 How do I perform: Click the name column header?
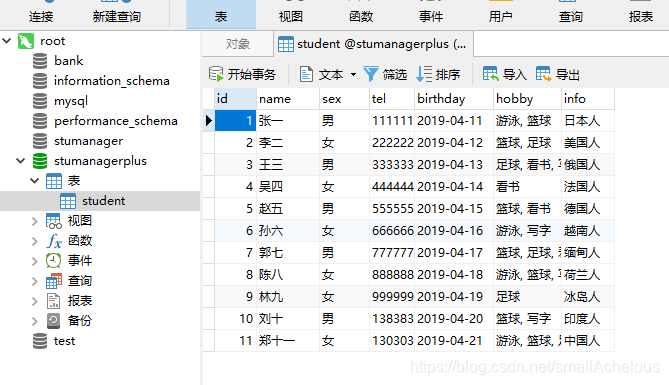288,99
